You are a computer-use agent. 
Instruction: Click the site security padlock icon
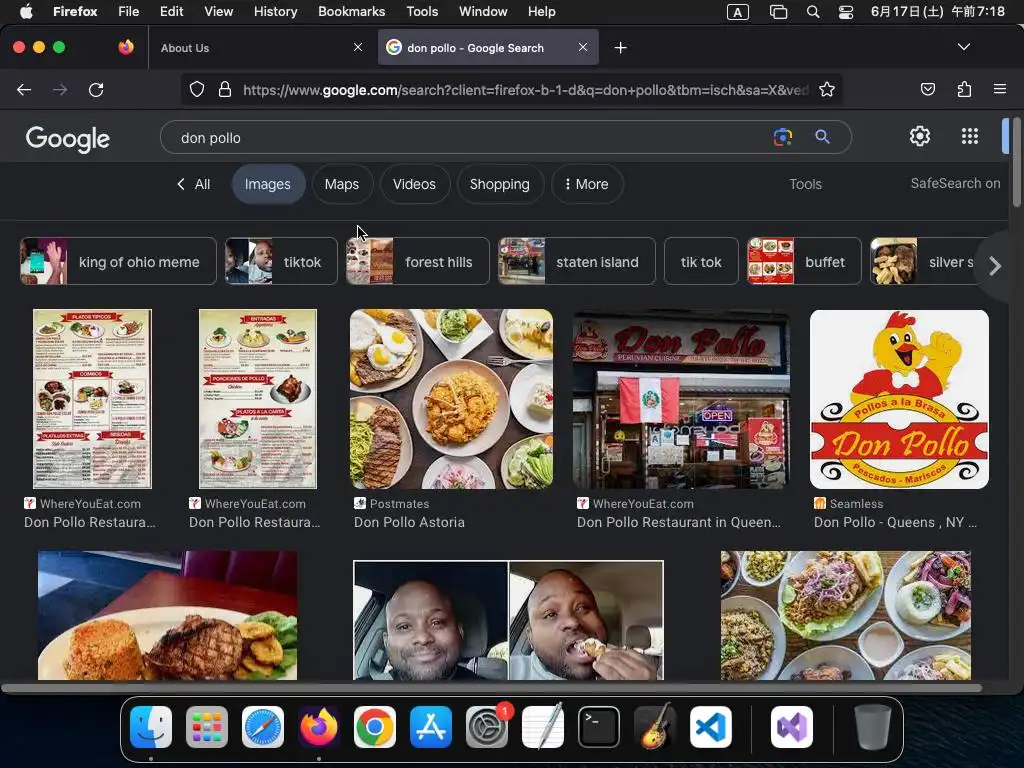point(225,89)
